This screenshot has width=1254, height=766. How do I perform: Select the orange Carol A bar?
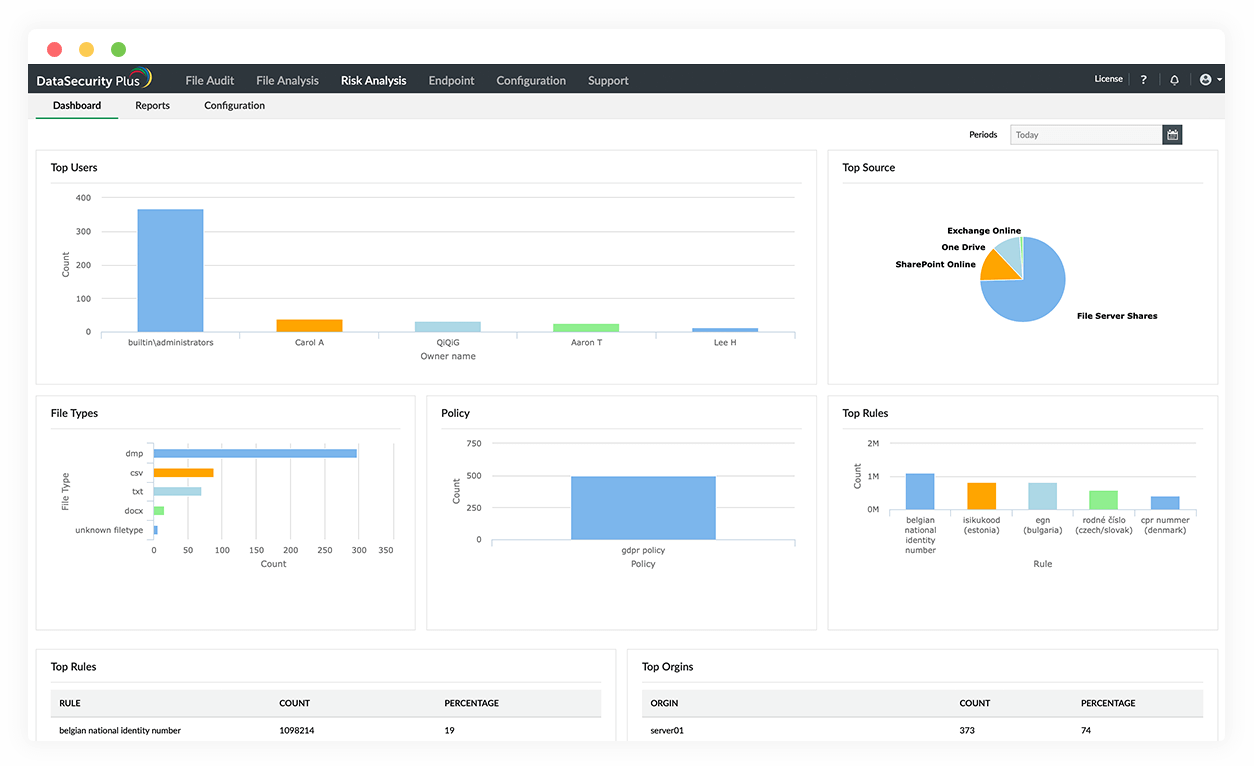[x=309, y=325]
